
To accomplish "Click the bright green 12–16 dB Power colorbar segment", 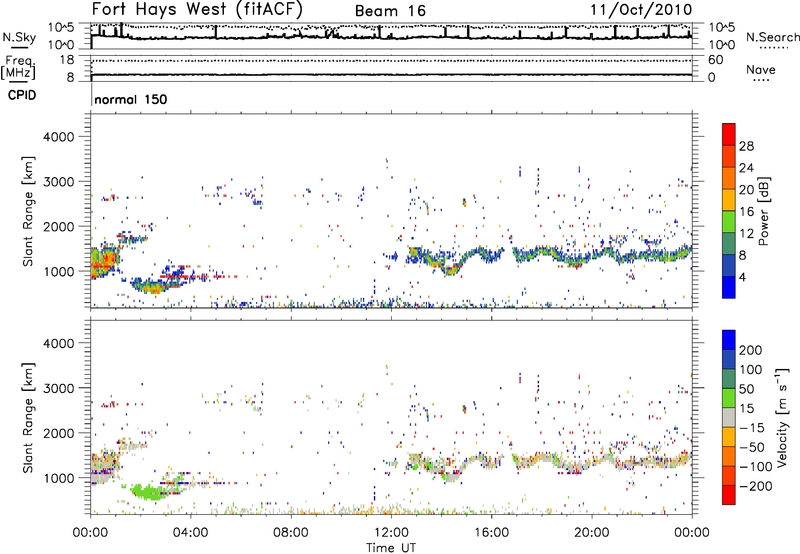I will click(729, 222).
